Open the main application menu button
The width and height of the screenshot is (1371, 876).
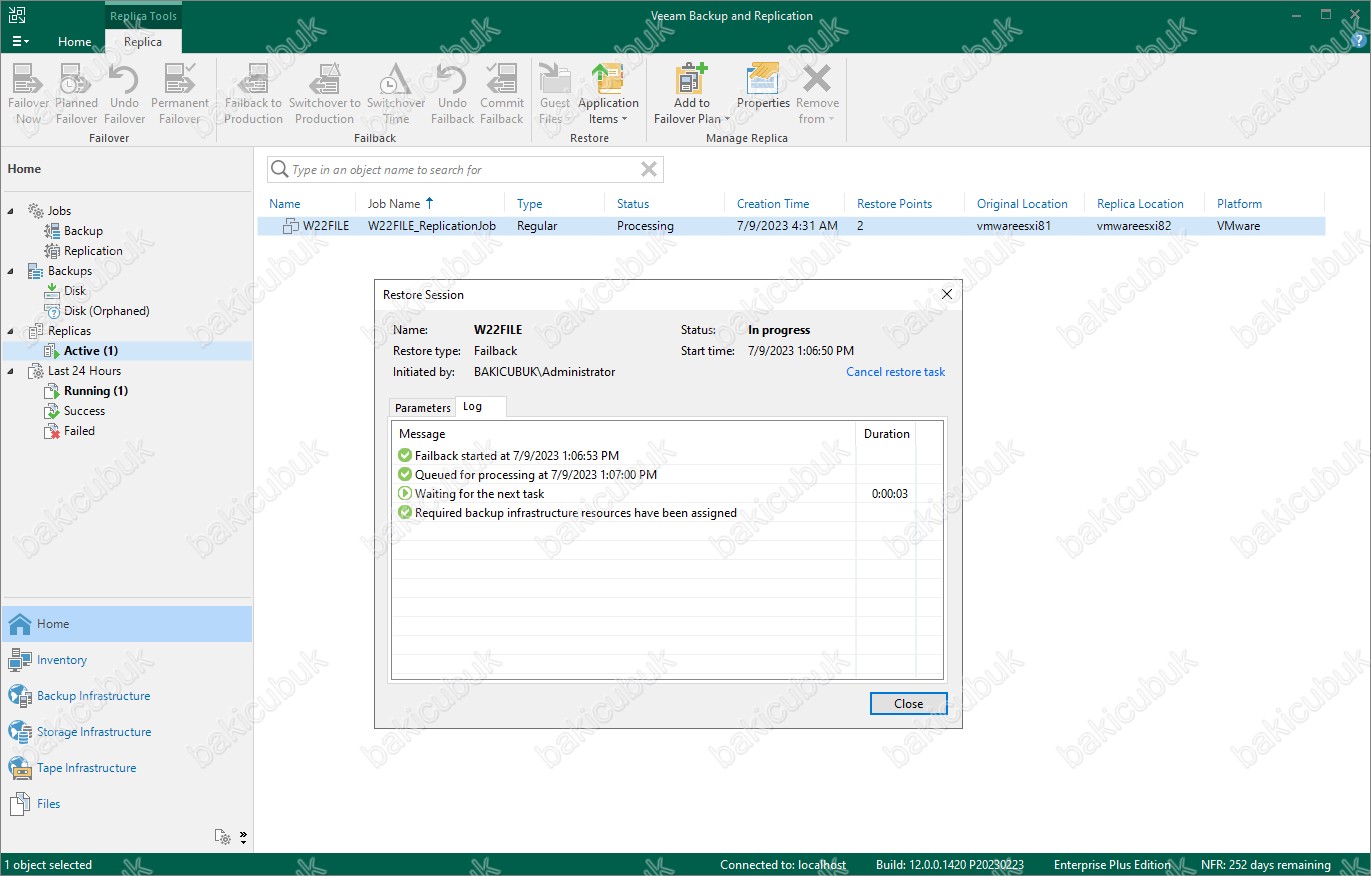click(x=20, y=42)
